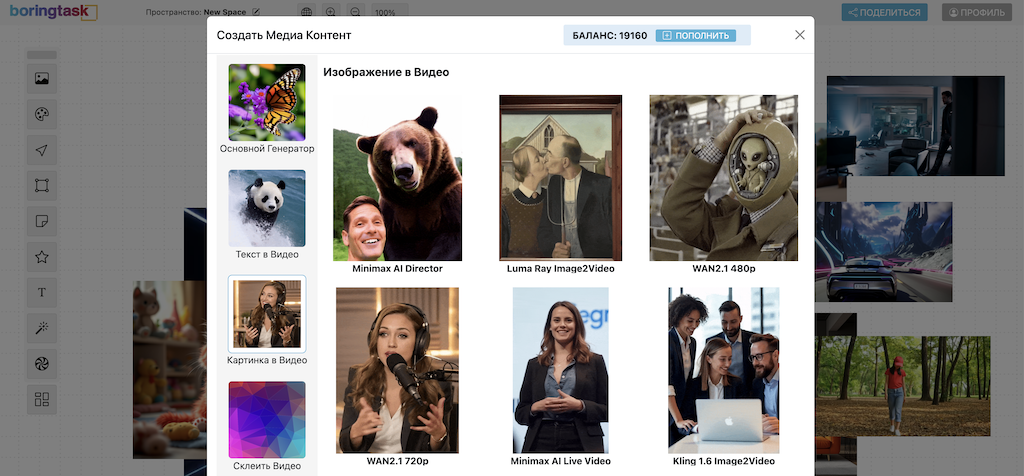1024x476 pixels.
Task: Edit the New Space name pencil icon
Action: (x=257, y=12)
